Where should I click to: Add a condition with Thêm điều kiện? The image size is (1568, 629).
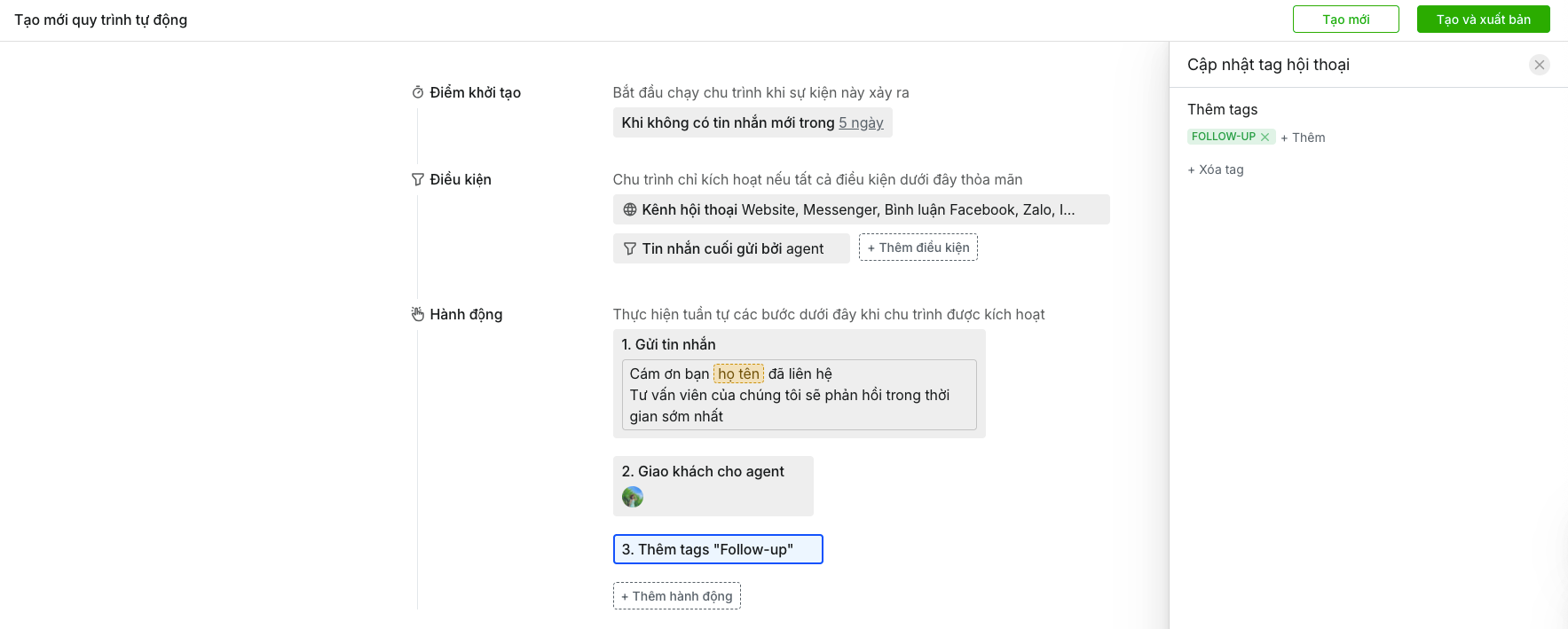click(x=918, y=248)
